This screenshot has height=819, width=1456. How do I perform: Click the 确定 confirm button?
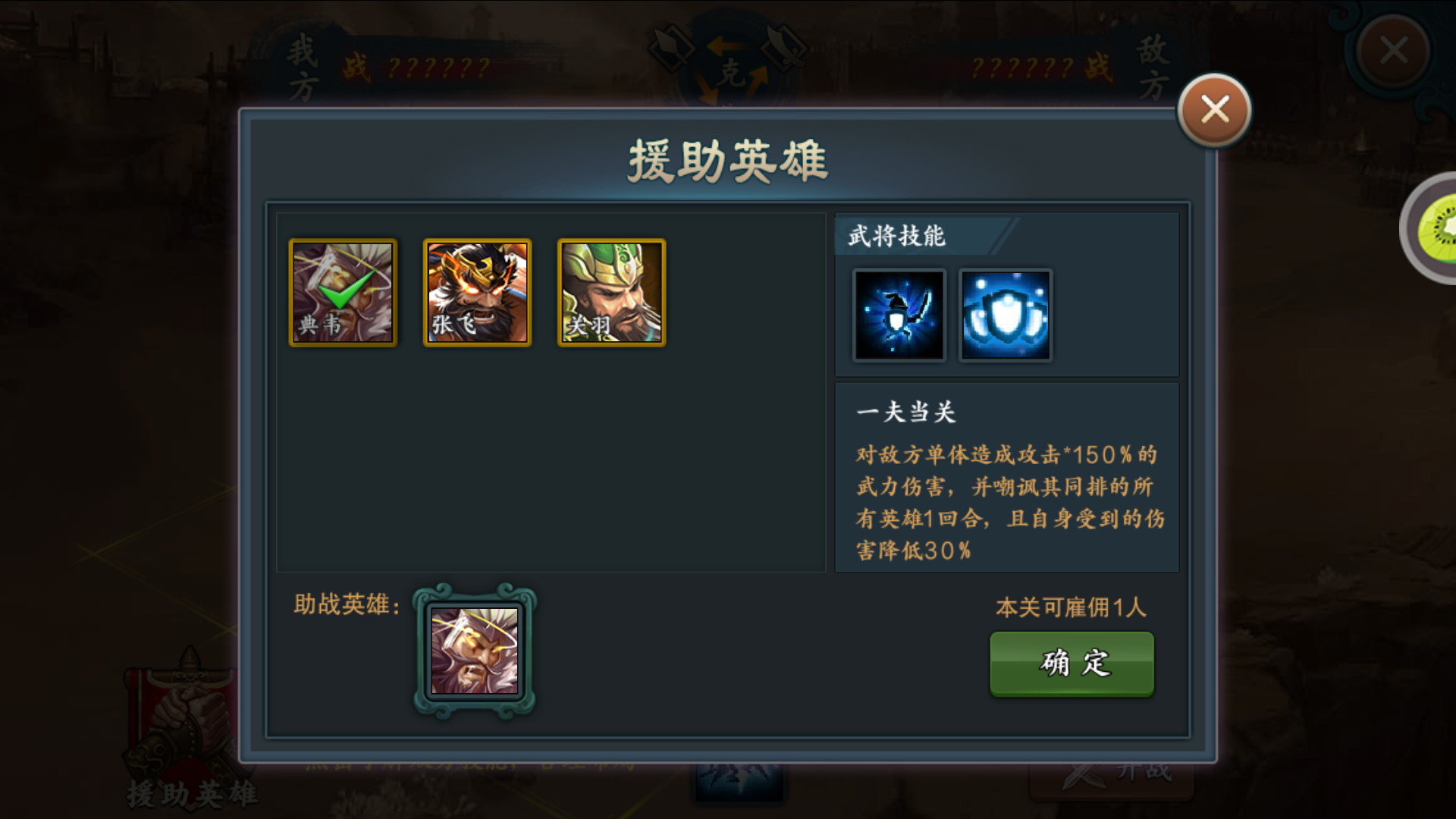[1072, 664]
